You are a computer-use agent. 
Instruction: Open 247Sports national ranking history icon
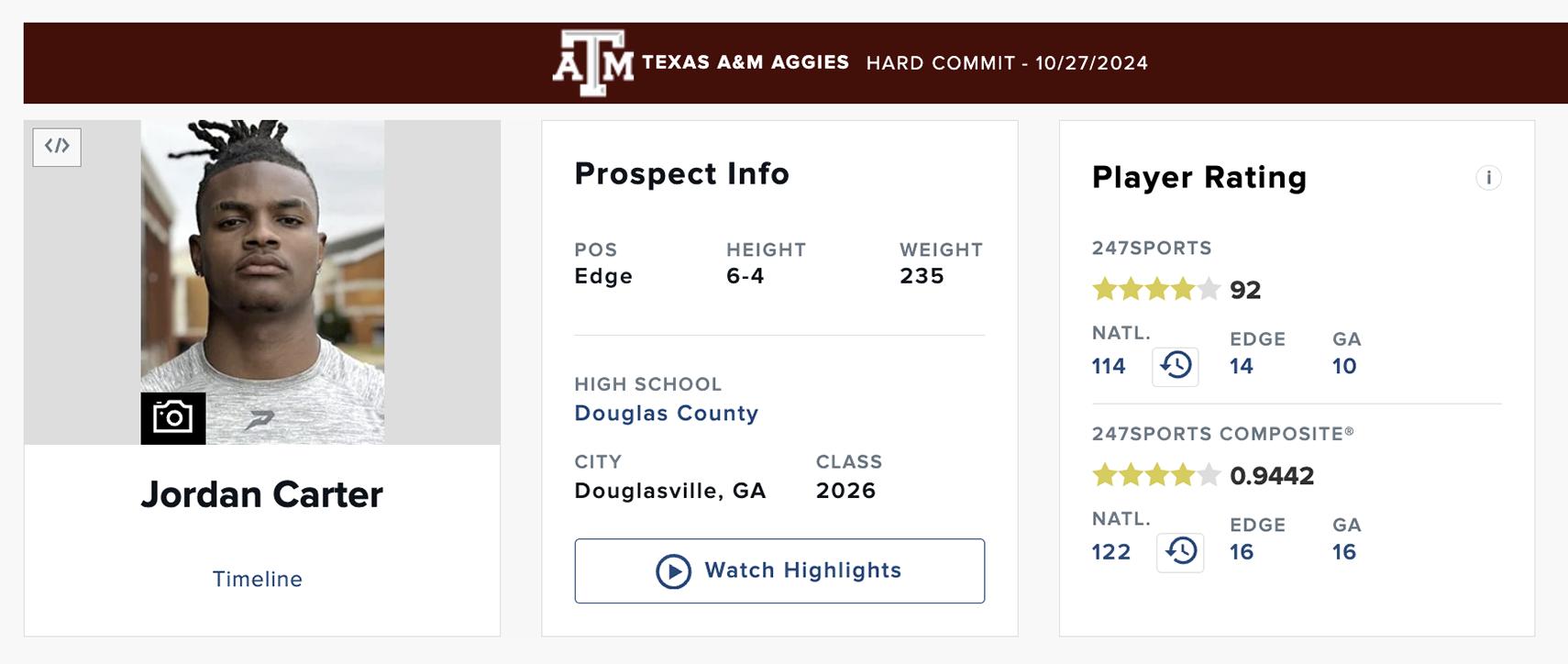pyautogui.click(x=1176, y=366)
